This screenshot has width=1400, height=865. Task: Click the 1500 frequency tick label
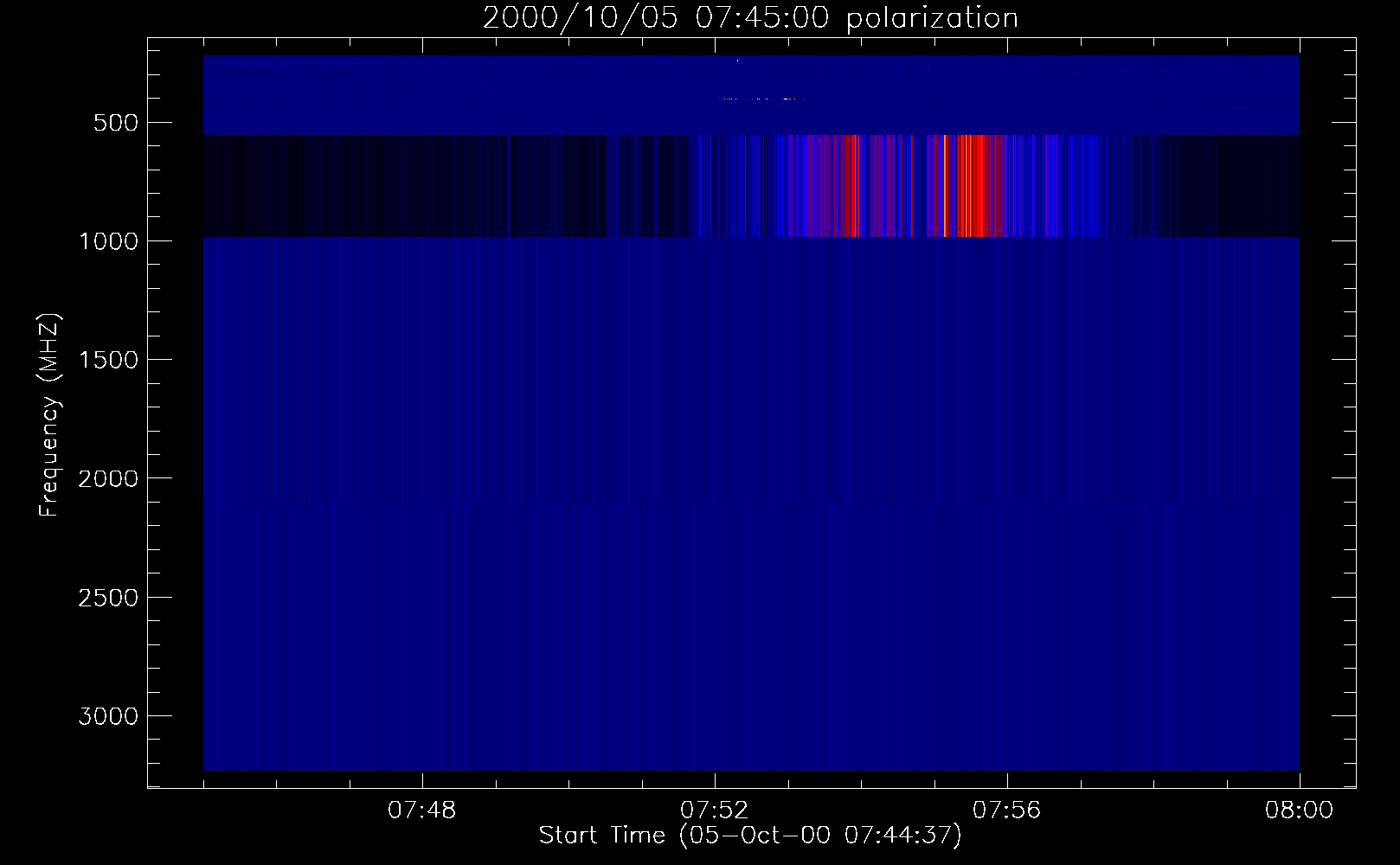(108, 360)
